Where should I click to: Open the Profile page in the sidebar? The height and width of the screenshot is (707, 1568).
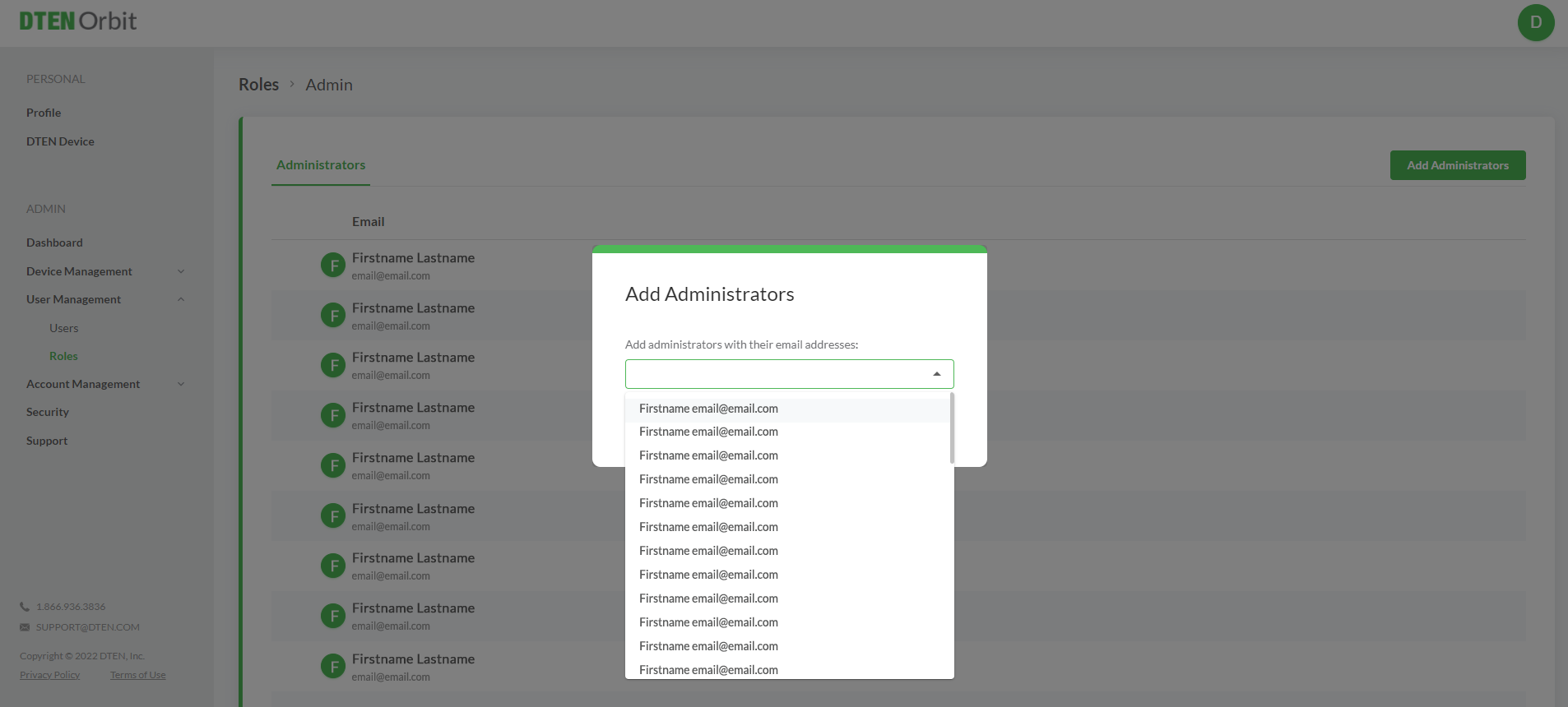pos(44,113)
